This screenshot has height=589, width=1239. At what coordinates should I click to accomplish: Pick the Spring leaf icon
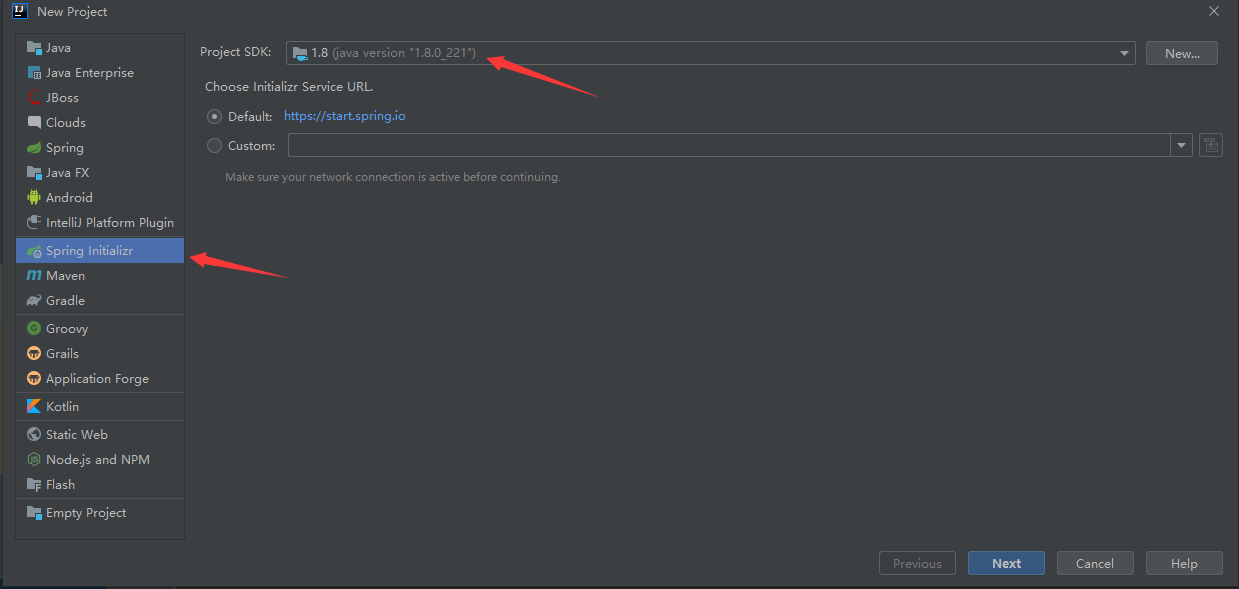[34, 148]
